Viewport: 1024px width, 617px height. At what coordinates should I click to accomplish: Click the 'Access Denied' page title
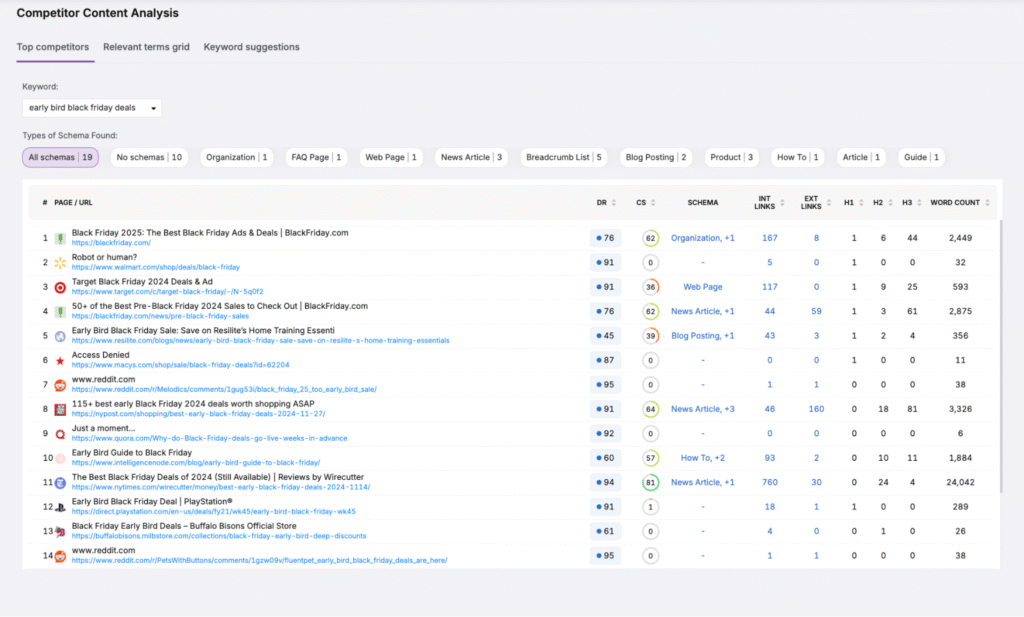pos(101,355)
